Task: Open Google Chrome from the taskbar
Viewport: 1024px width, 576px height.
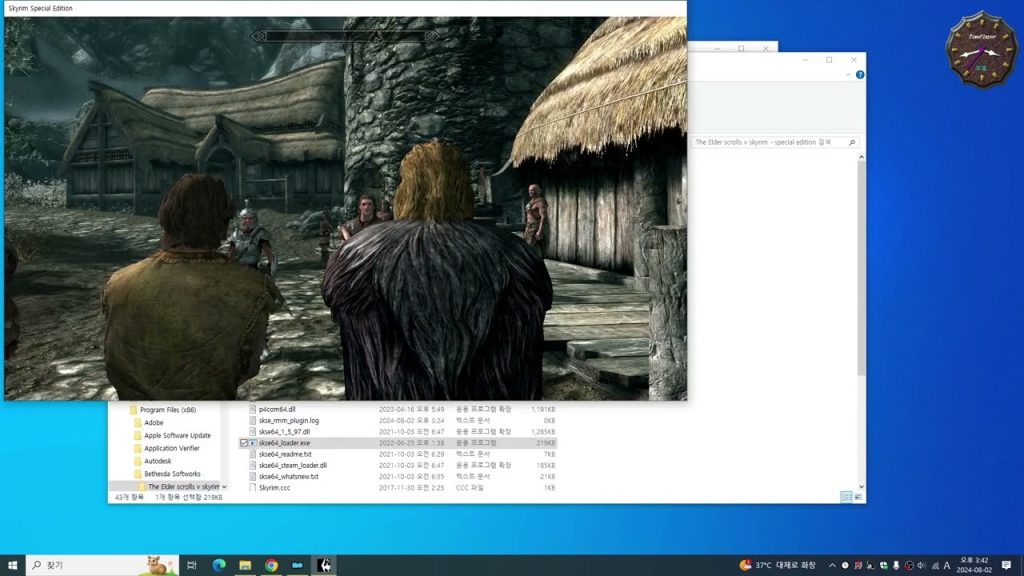Action: click(x=271, y=565)
